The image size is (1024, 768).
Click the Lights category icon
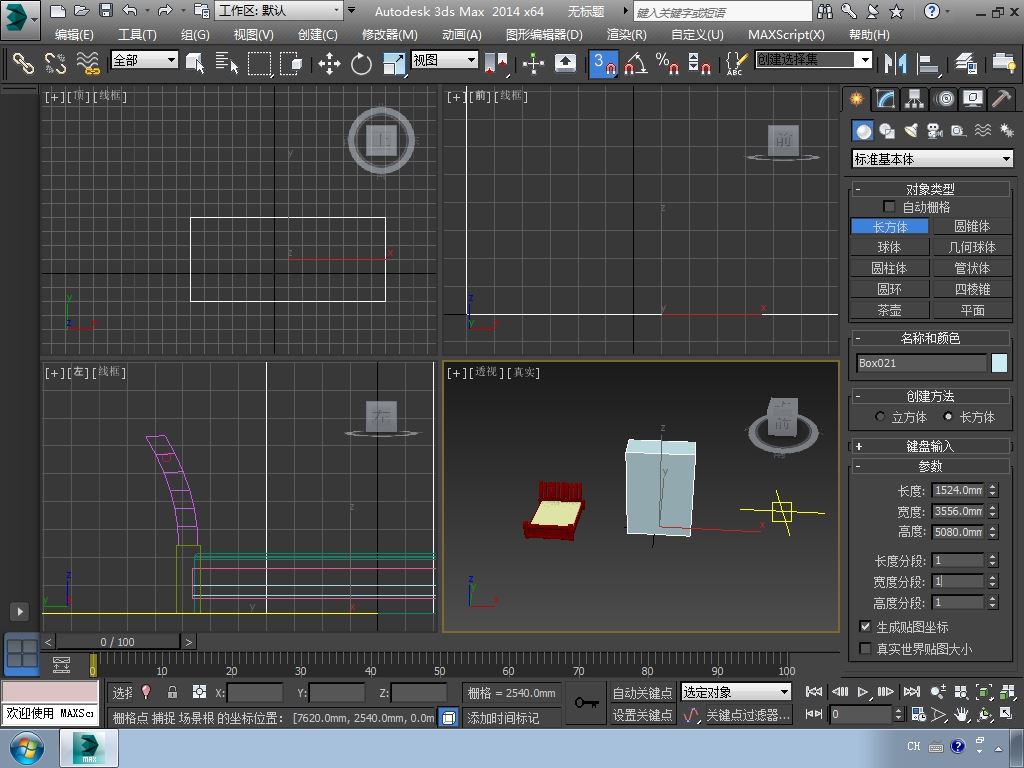(911, 131)
